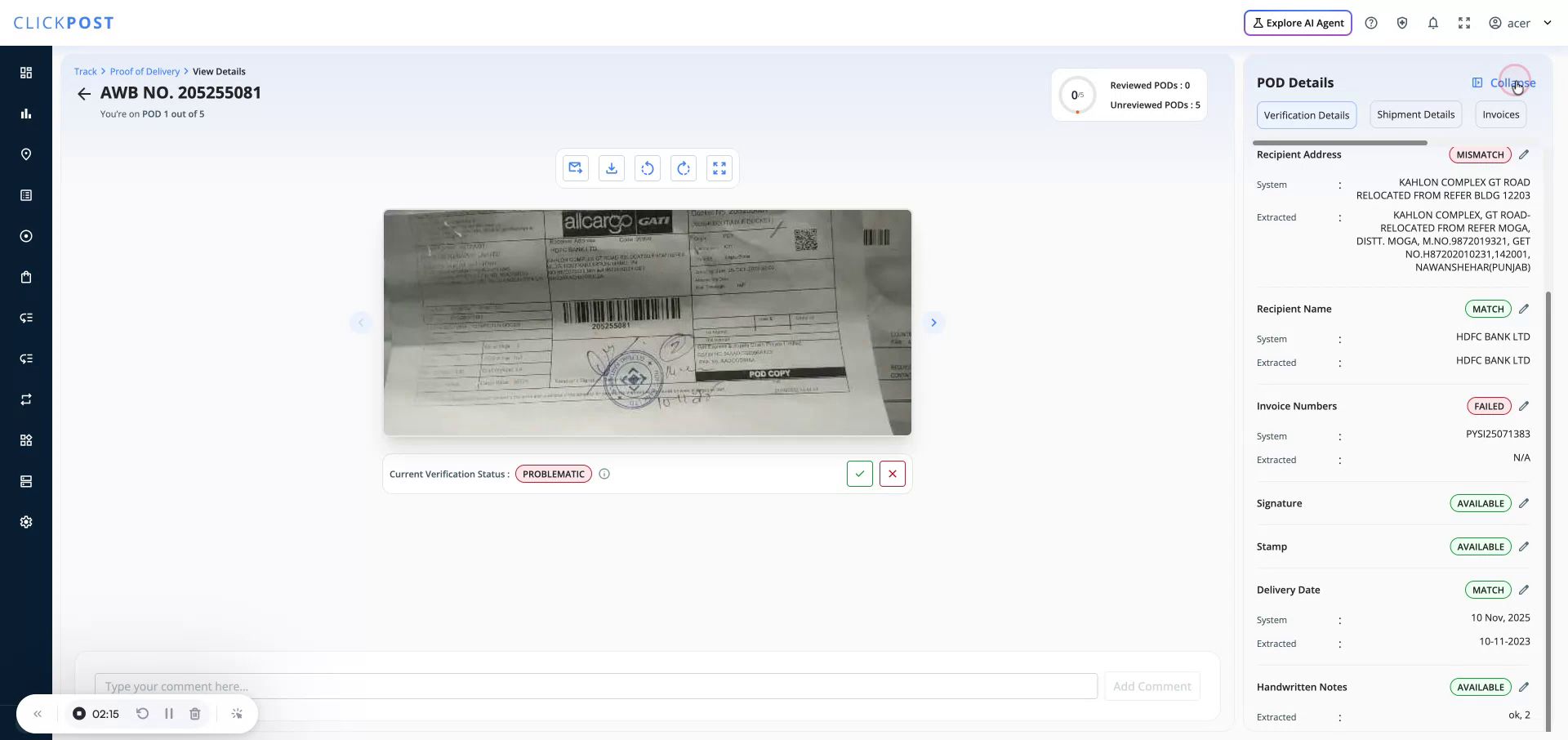Open the Proof of Delivery breadcrumb link
1568x740 pixels.
pos(145,71)
